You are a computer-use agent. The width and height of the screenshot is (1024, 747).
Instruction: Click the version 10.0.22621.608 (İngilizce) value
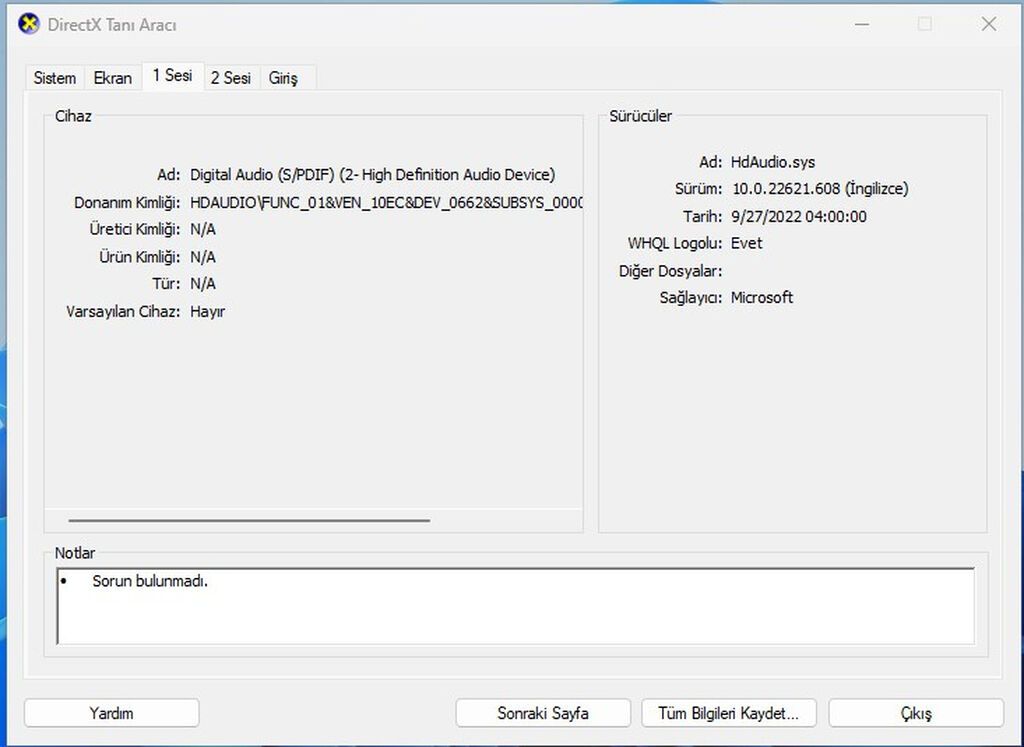pyautogui.click(x=820, y=189)
